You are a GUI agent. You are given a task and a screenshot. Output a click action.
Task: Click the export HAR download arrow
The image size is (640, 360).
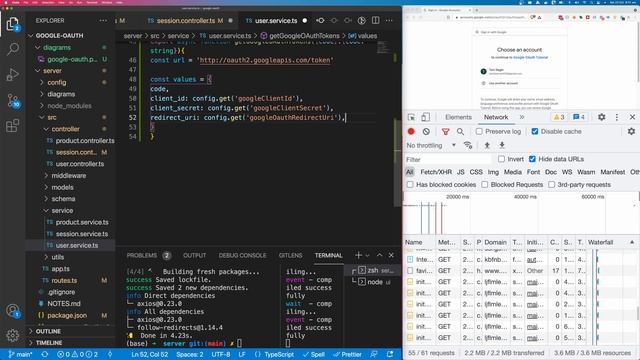pos(502,145)
